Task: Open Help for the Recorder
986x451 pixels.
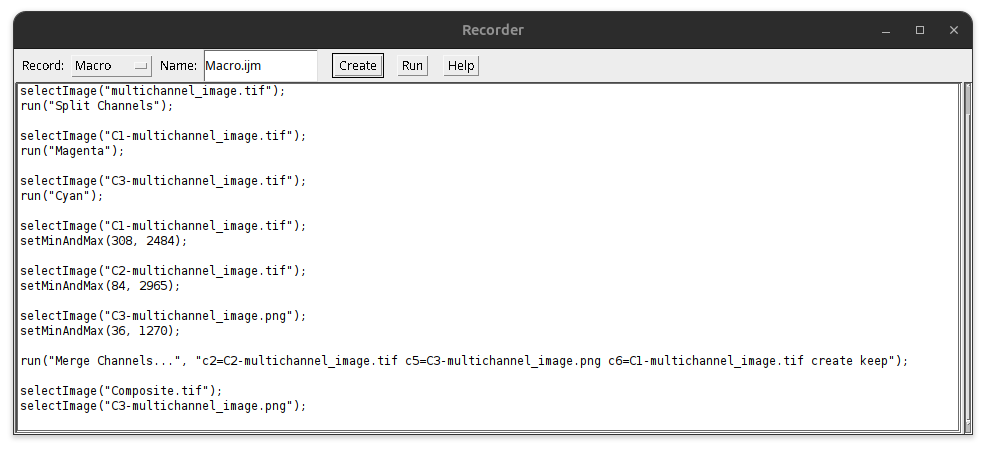Action: tap(461, 66)
